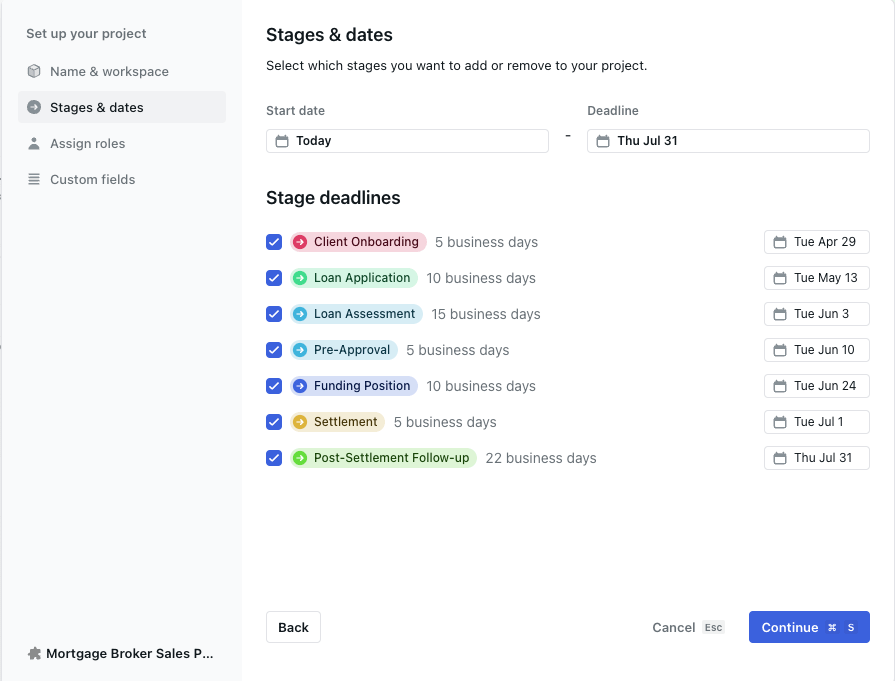Toggle the Pre-Approval stage checkbox
895x681 pixels.
[x=274, y=350]
